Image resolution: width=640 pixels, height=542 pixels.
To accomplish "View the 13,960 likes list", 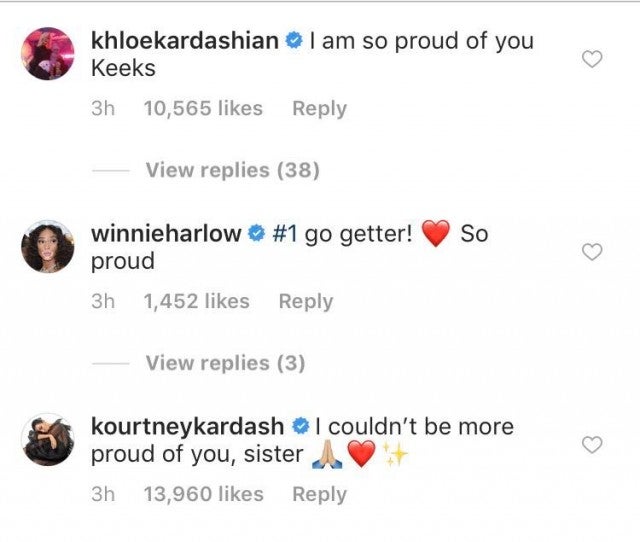I will (203, 494).
